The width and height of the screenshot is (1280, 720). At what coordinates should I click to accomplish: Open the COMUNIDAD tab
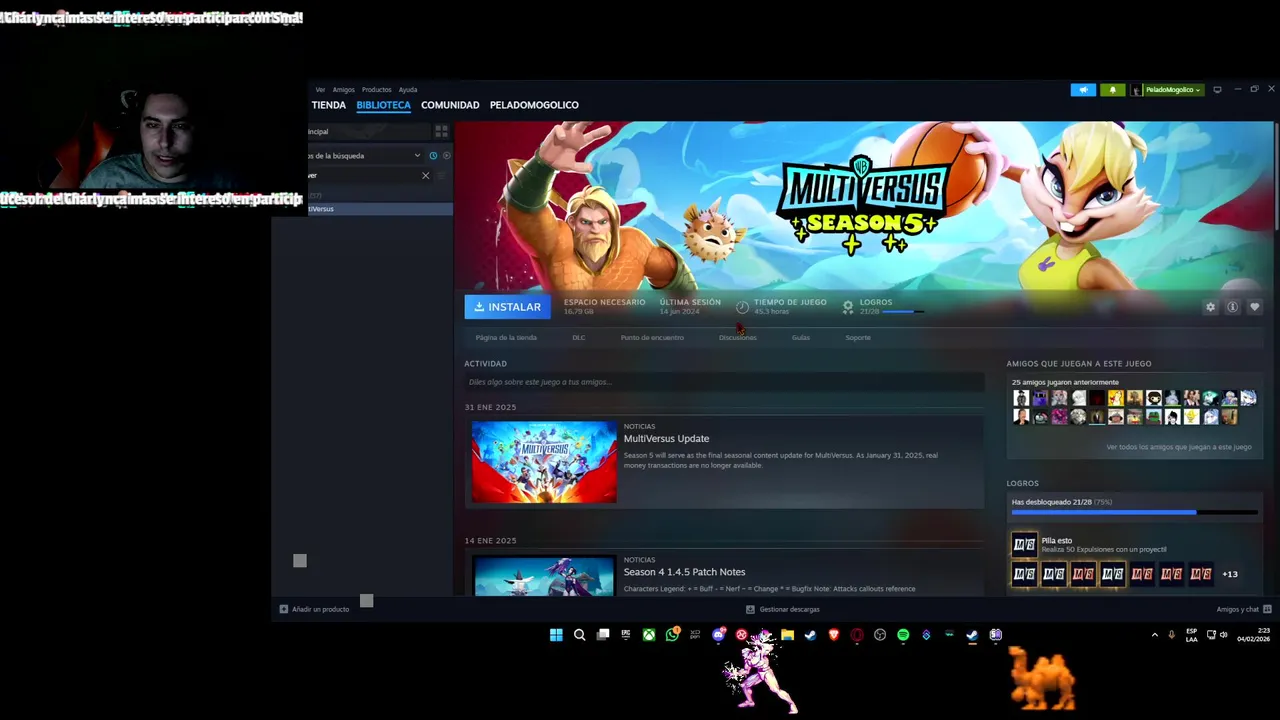pyautogui.click(x=450, y=105)
